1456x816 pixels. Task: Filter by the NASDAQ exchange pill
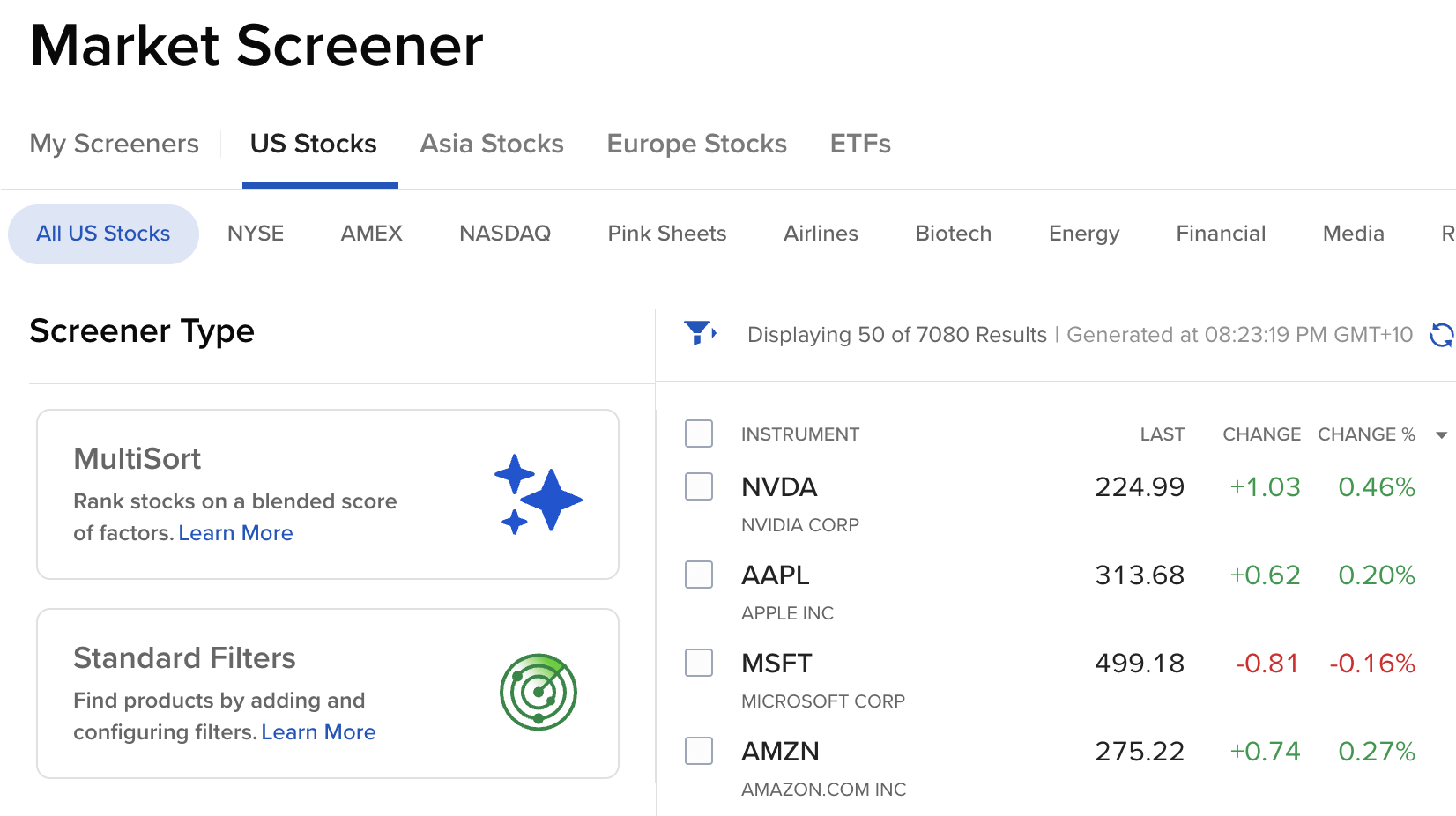505,234
